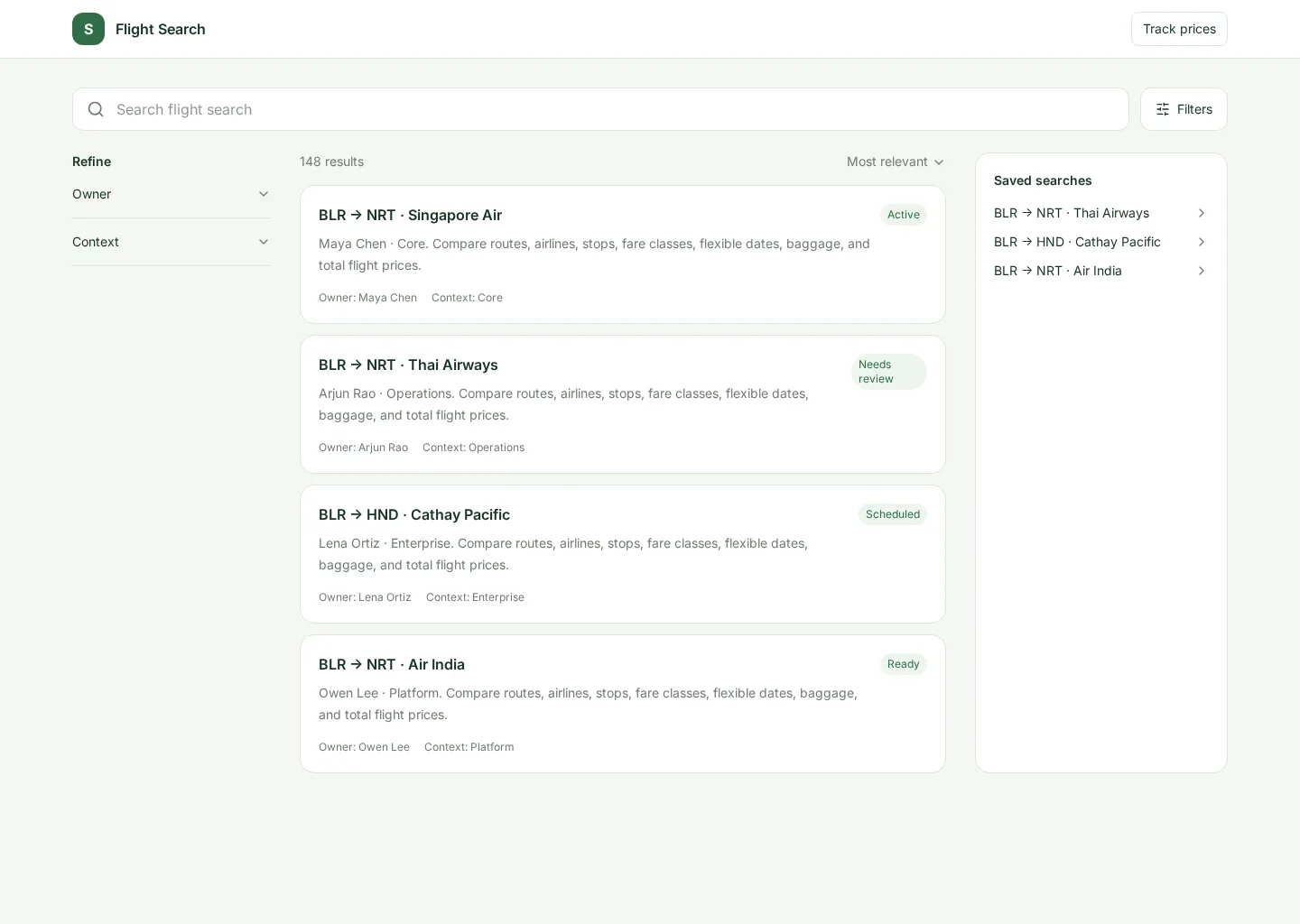Click 'Owner: Owen Lee' text
The image size is (1300, 924).
364,747
